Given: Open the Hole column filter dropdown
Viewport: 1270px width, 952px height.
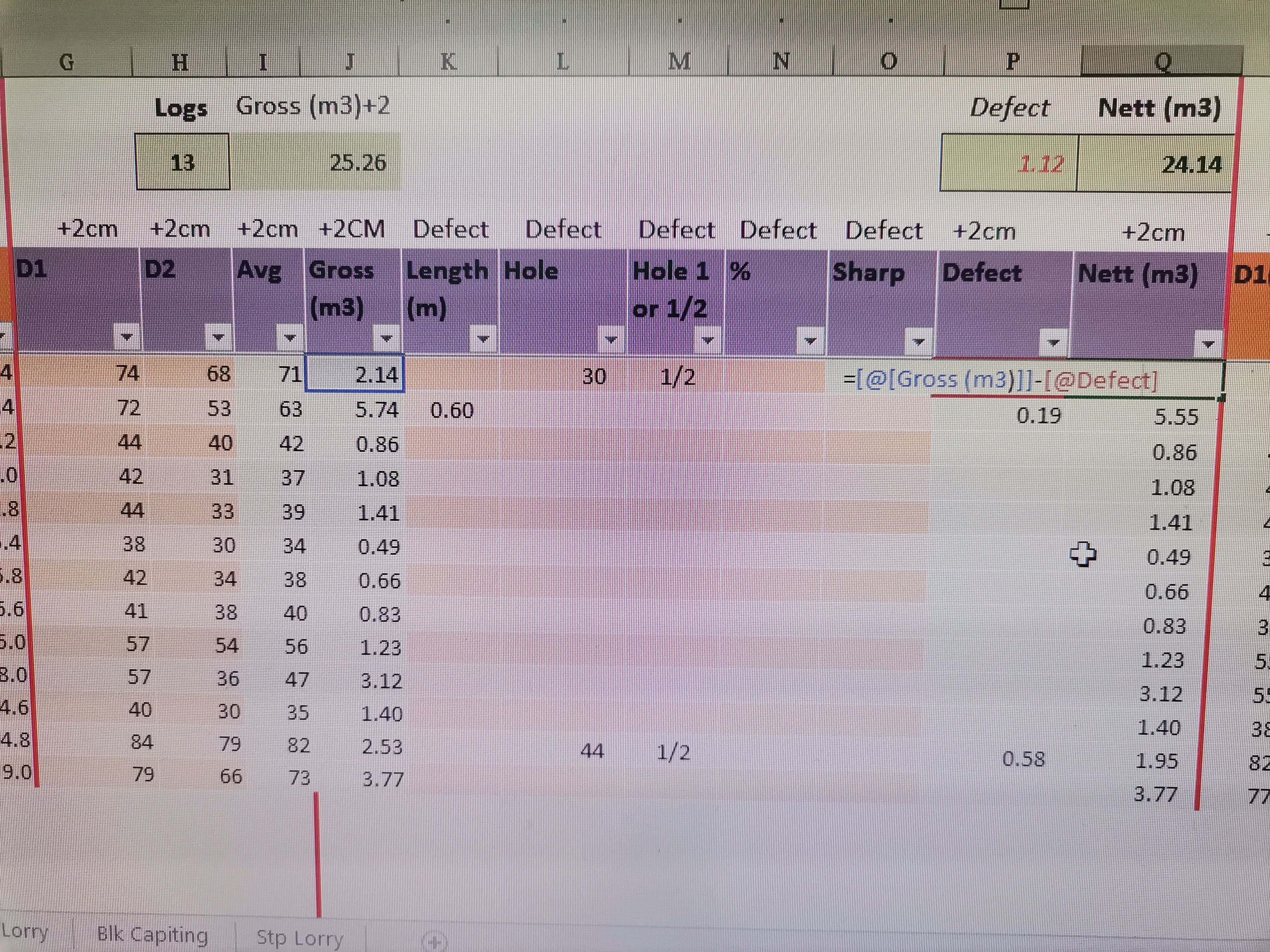Looking at the screenshot, I should [611, 340].
